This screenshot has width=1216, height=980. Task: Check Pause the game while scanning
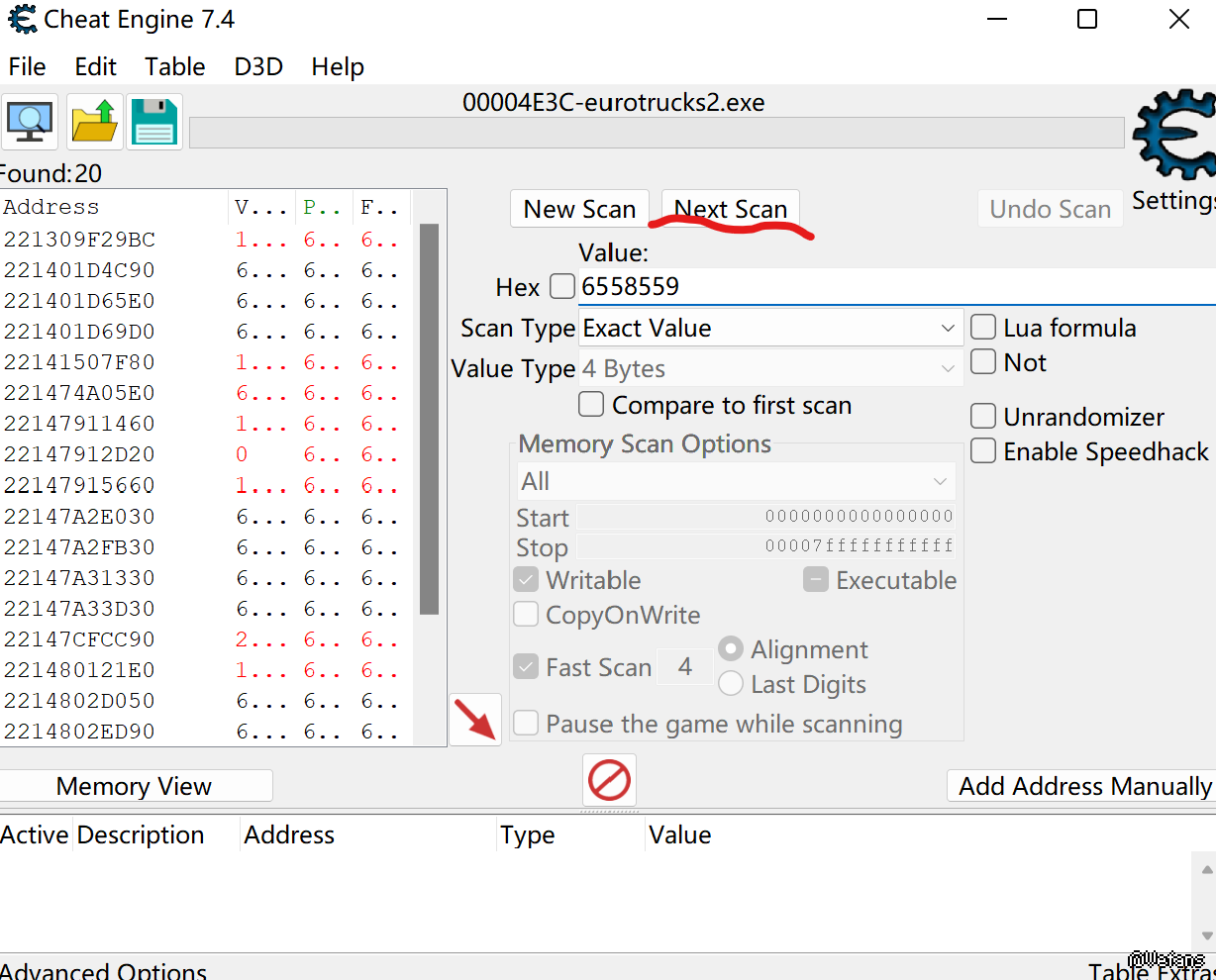pos(526,724)
